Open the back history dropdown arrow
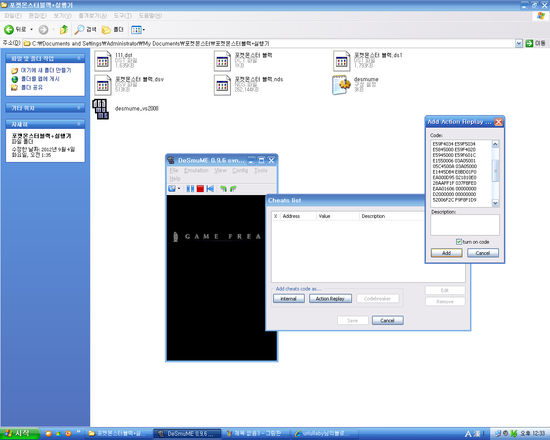Viewport: 550px width, 440px height. (x=32, y=30)
